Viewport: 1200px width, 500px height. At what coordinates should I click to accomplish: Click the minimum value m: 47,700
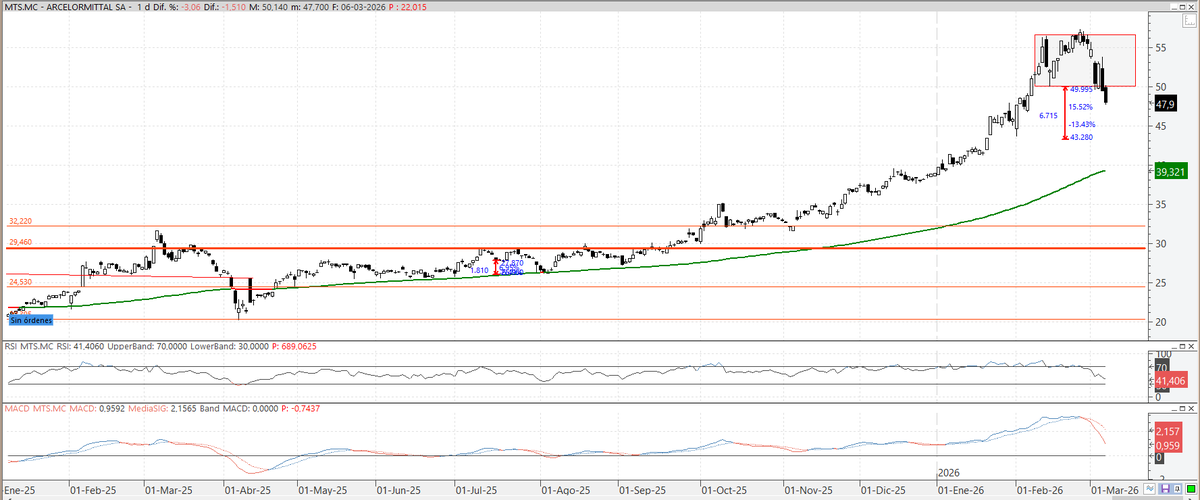click(x=310, y=6)
